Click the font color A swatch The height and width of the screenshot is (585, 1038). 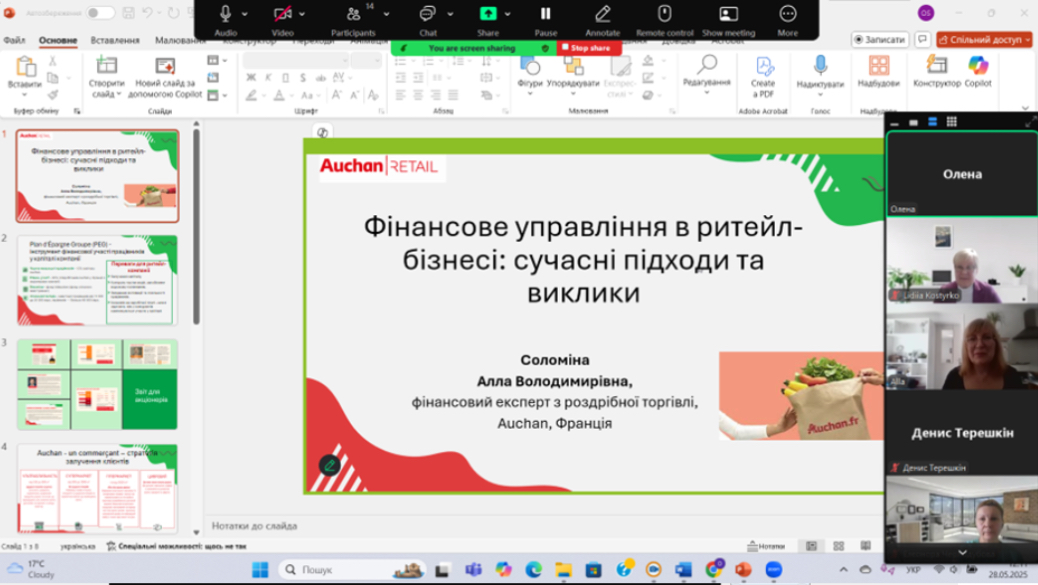[279, 95]
